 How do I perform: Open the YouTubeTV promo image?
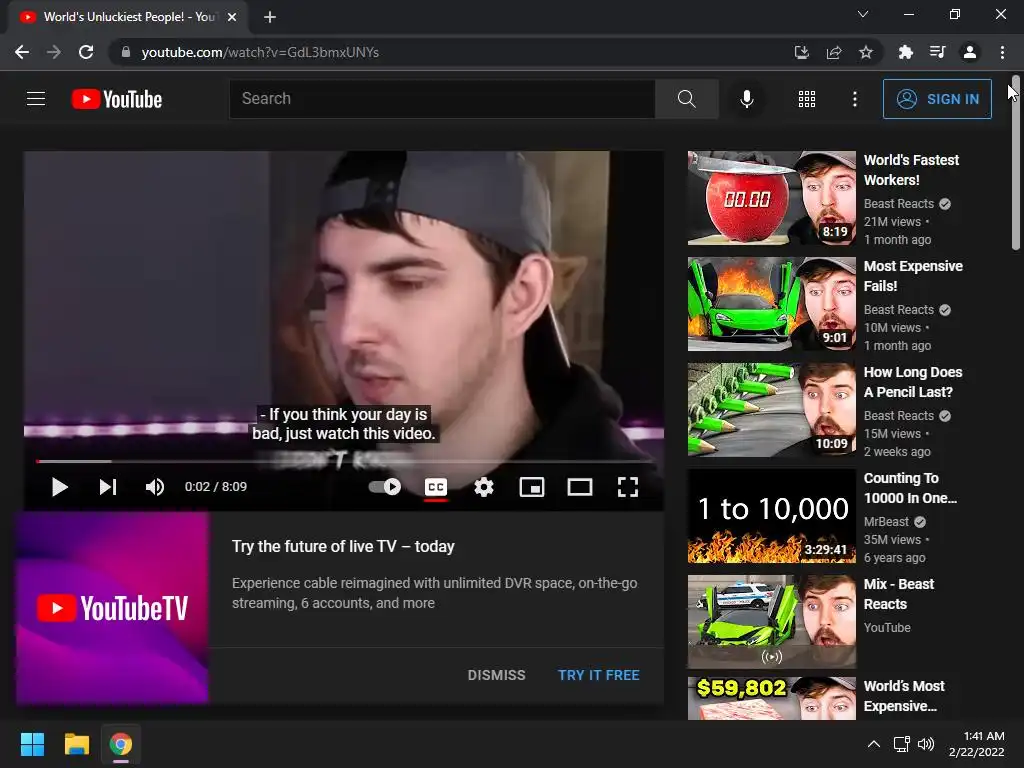(x=112, y=608)
